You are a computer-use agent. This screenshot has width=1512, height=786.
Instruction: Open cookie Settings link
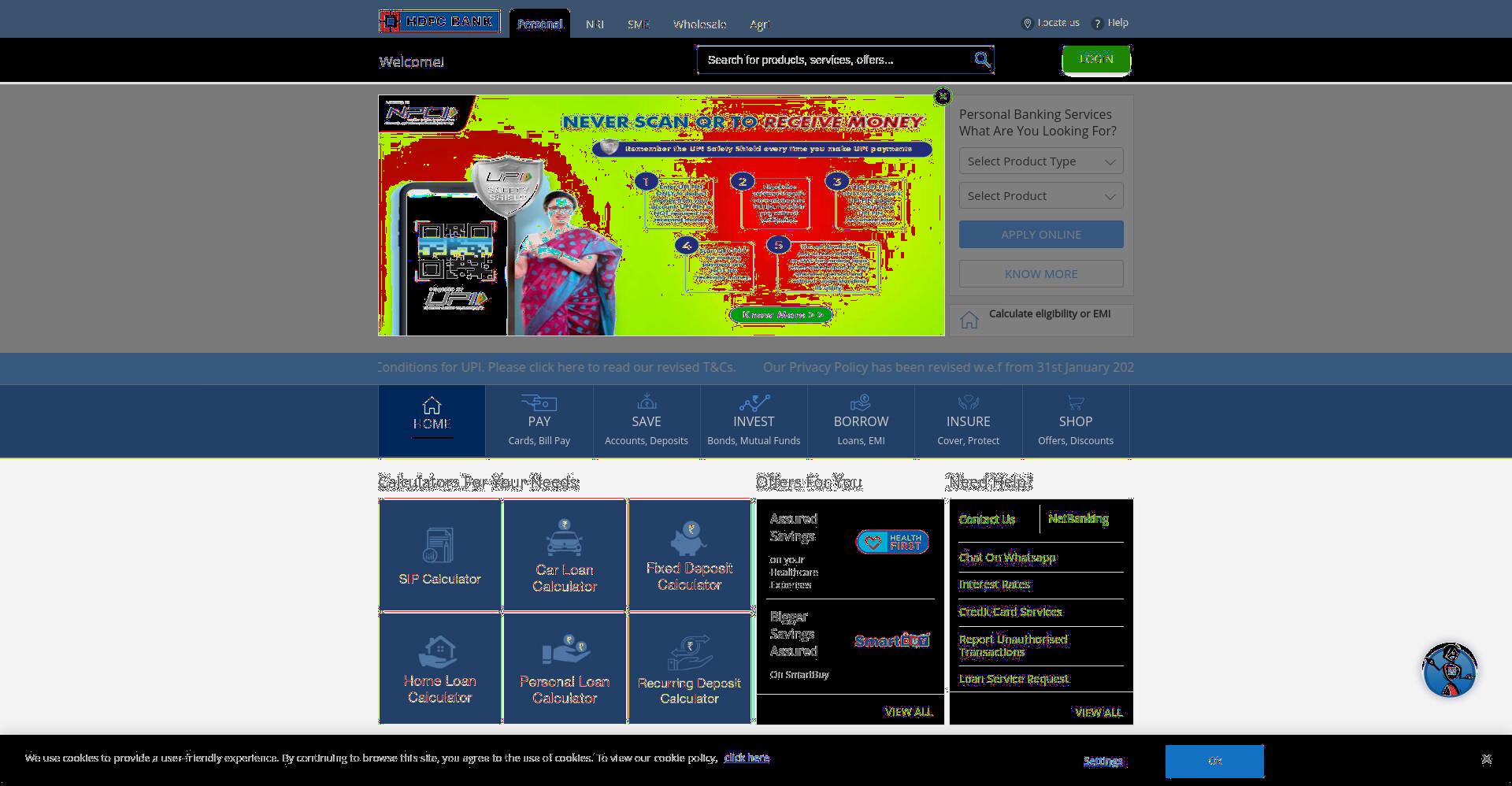(x=1102, y=761)
